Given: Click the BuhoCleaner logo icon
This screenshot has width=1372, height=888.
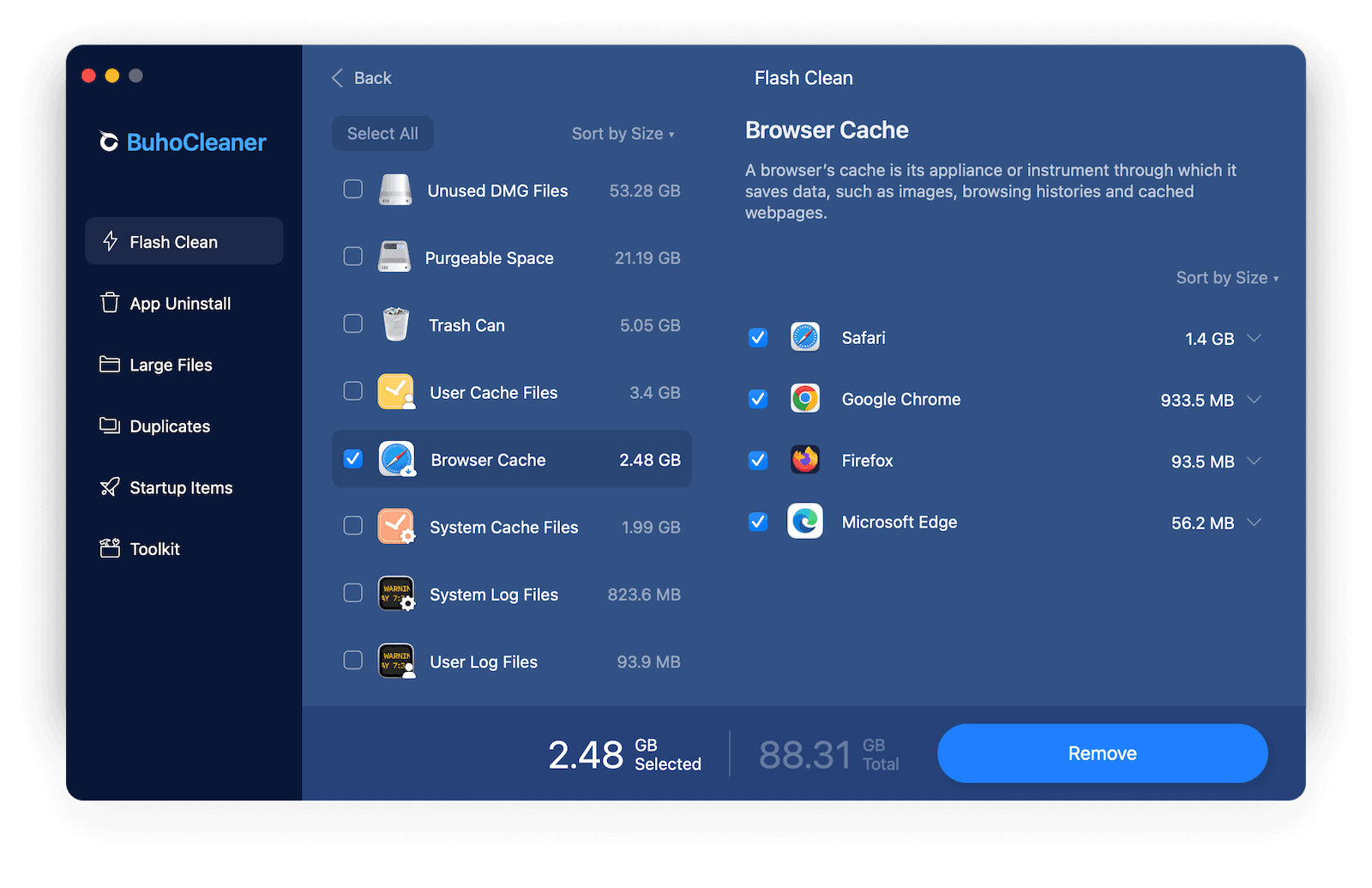Looking at the screenshot, I should coord(108,142).
